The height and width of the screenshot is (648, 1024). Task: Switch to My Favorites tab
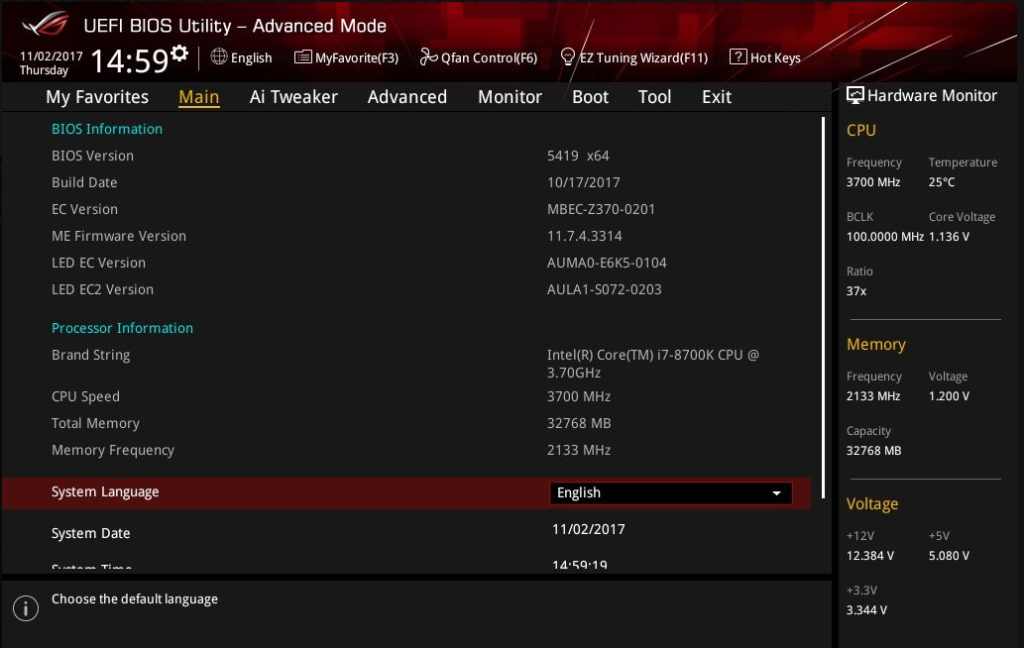[x=97, y=97]
